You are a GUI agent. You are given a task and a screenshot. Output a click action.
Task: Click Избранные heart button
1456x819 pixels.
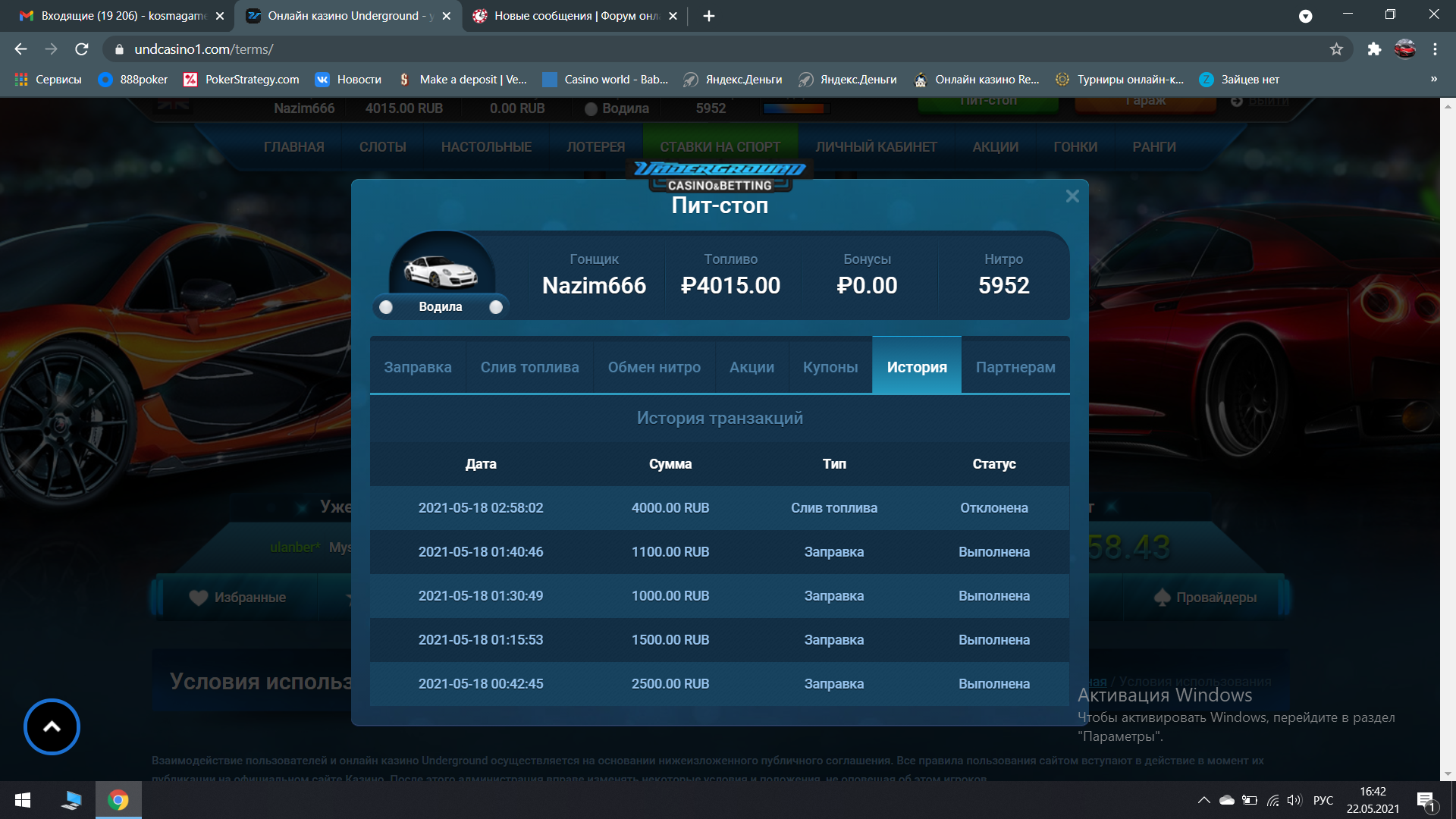237,598
